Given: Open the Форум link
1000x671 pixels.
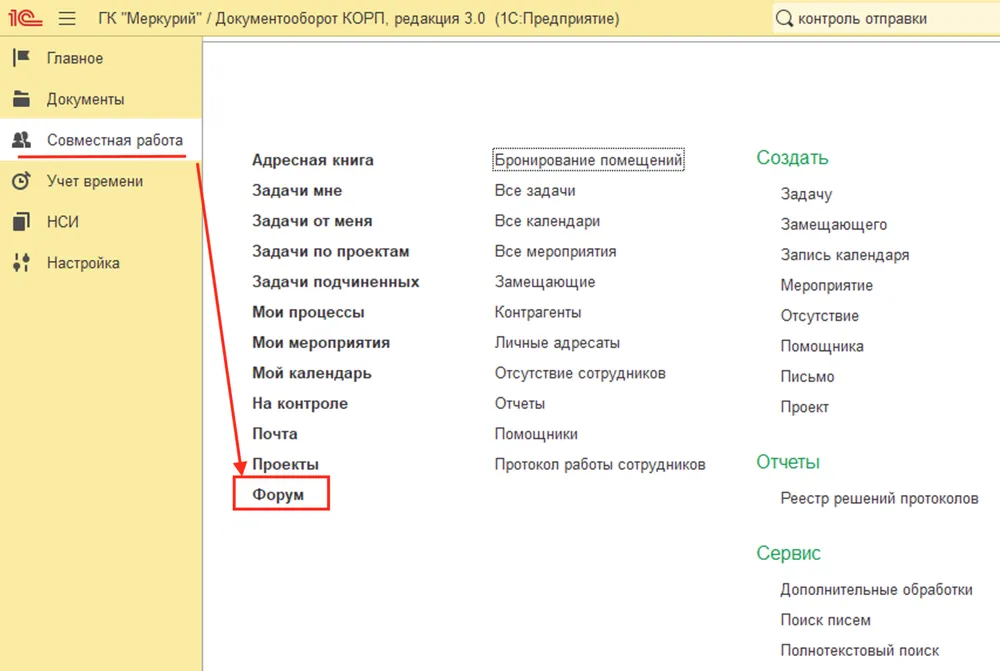Looking at the screenshot, I should click(x=277, y=495).
